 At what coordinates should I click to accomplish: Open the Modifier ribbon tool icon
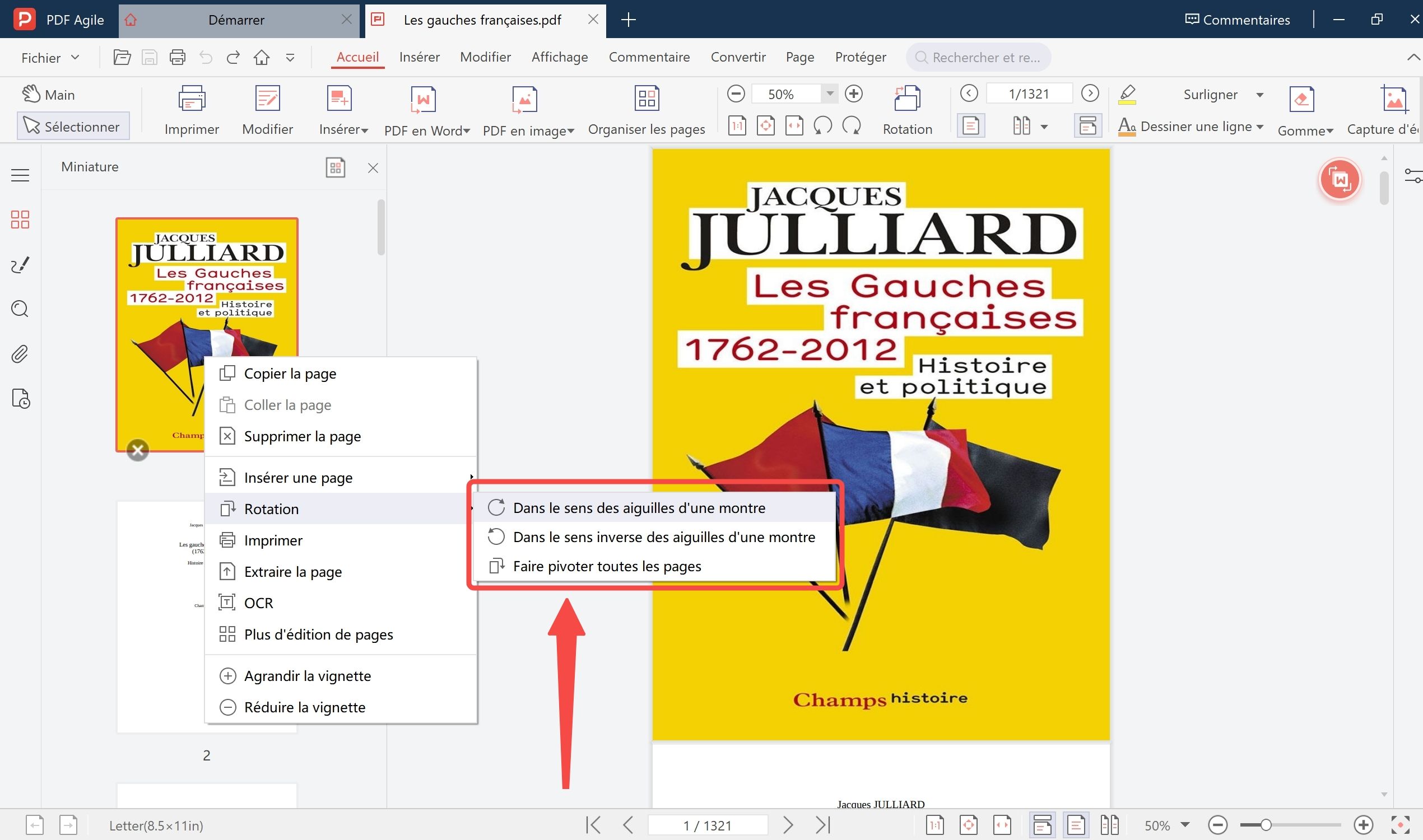(267, 99)
